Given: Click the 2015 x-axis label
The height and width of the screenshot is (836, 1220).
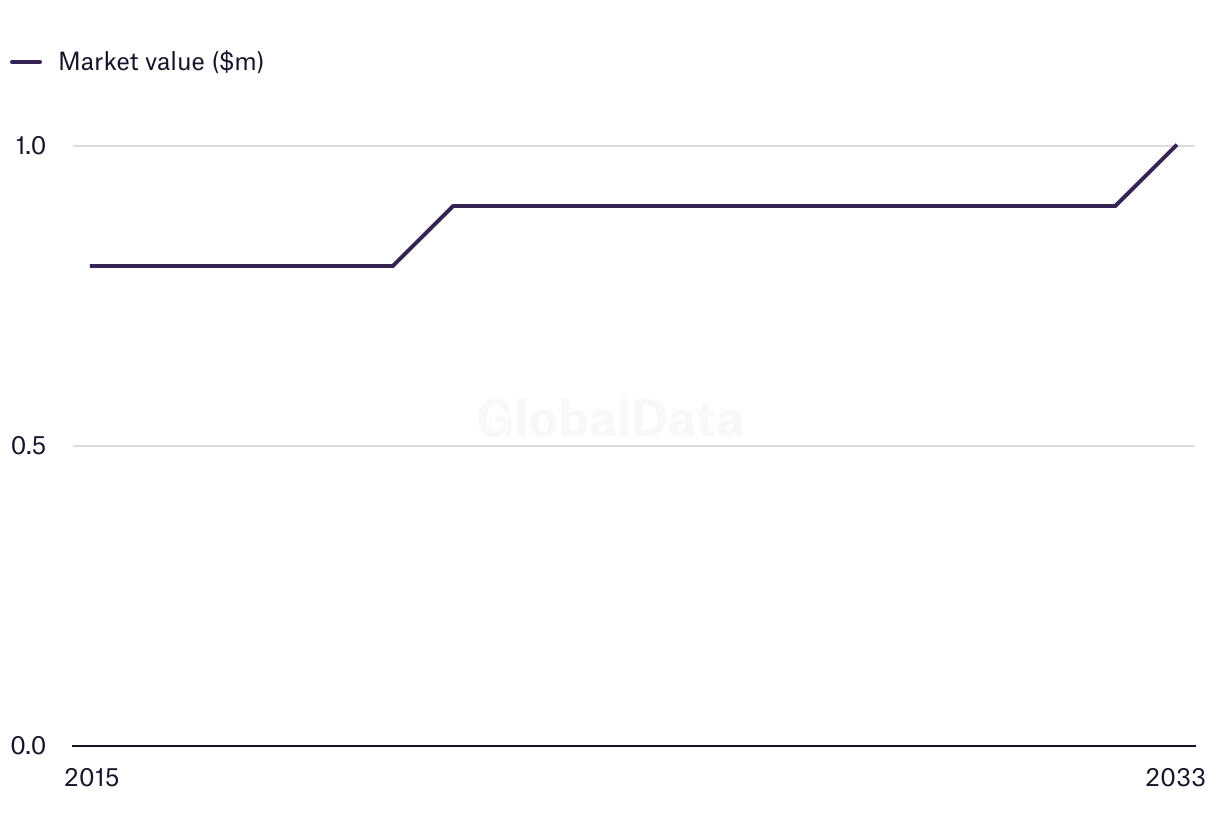Looking at the screenshot, I should [x=91, y=778].
